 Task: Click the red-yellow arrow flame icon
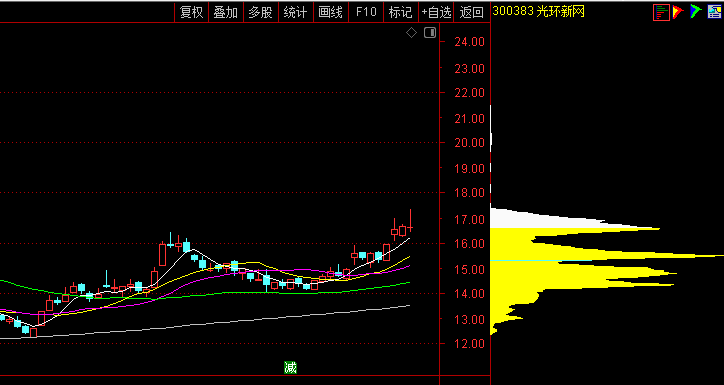coord(678,12)
